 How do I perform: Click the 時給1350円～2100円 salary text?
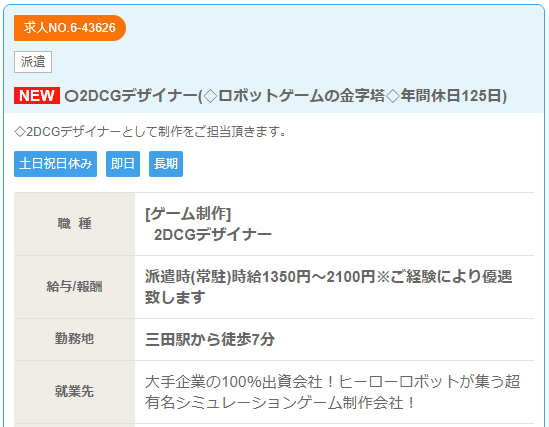[x=303, y=277]
